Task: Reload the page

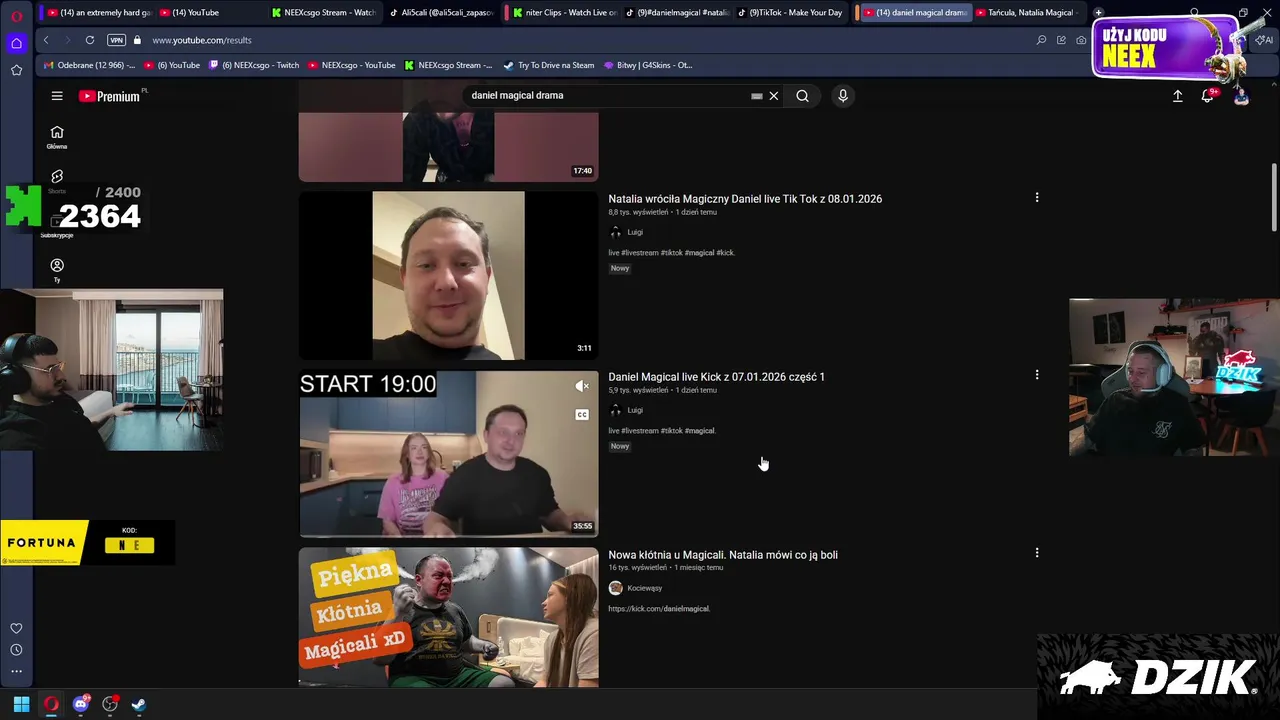Action: [x=90, y=40]
